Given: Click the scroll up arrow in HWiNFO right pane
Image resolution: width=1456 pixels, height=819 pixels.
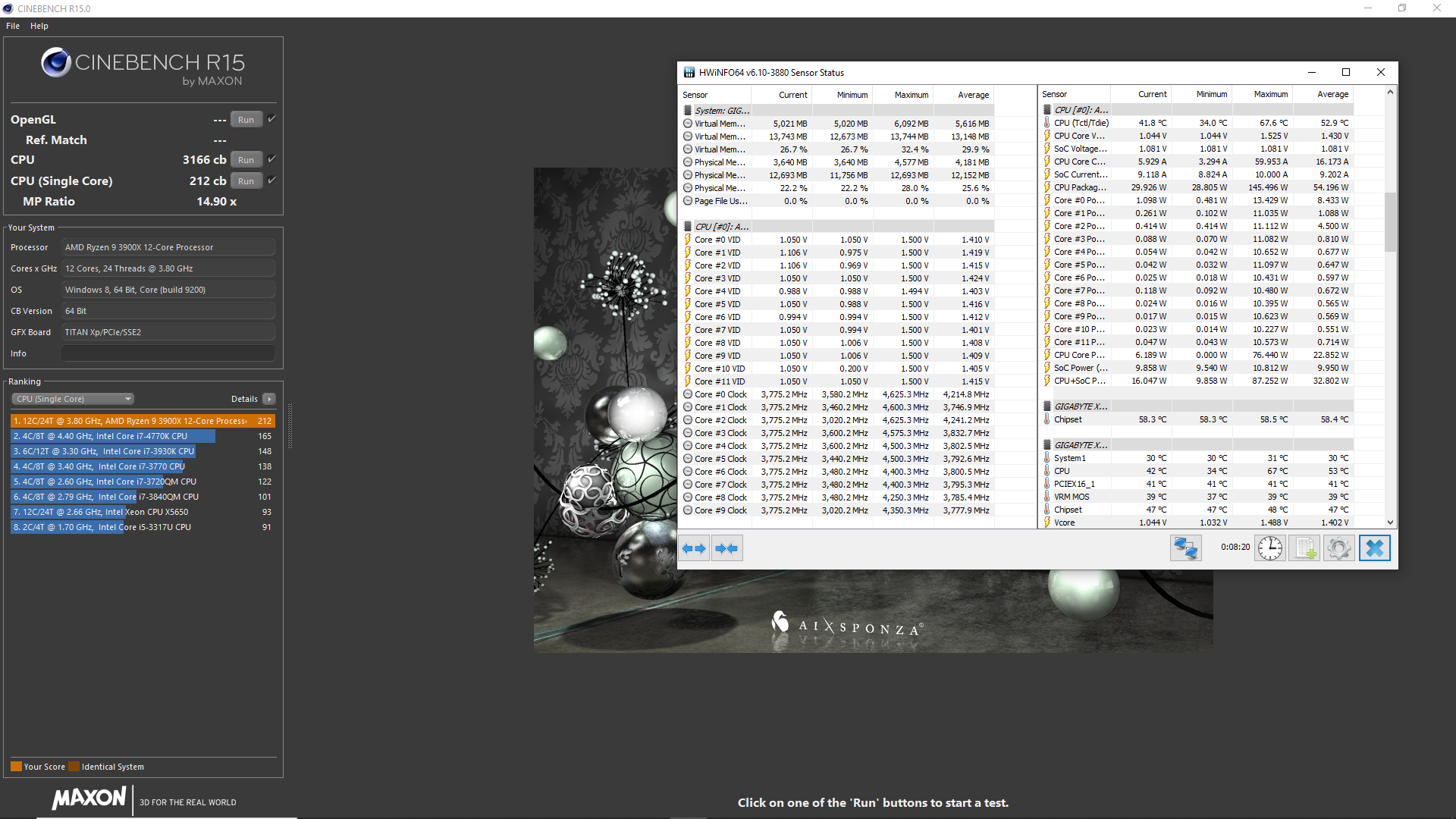Looking at the screenshot, I should (1390, 92).
